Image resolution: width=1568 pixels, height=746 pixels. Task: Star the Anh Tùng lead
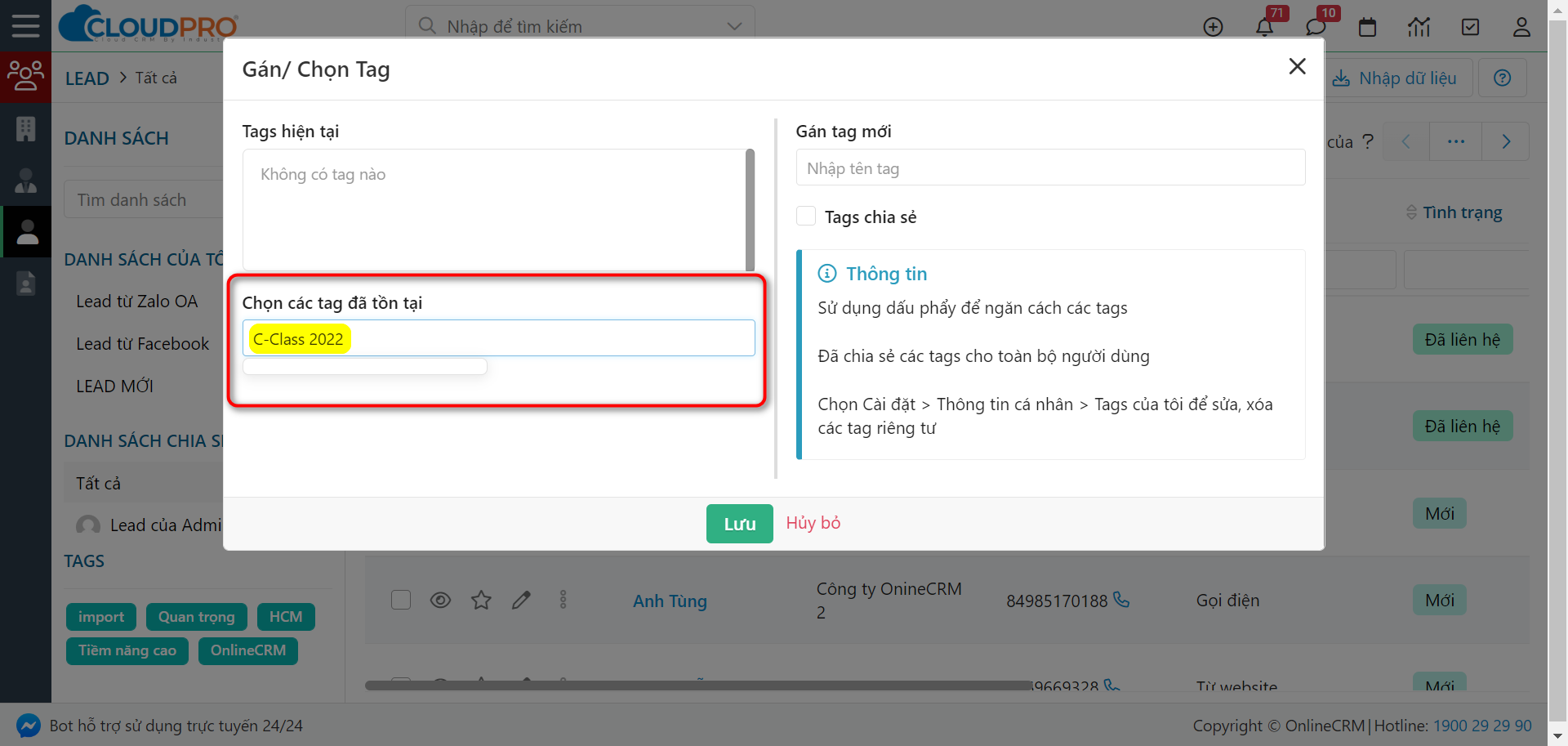coord(481,601)
